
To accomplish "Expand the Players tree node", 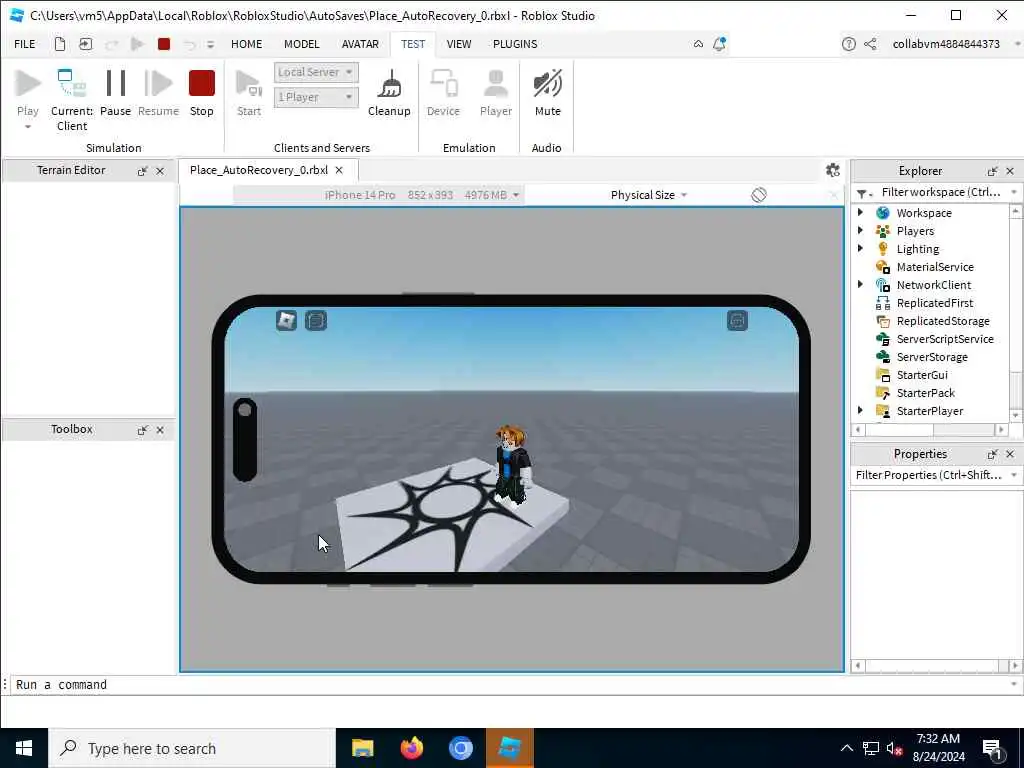I will [x=860, y=231].
